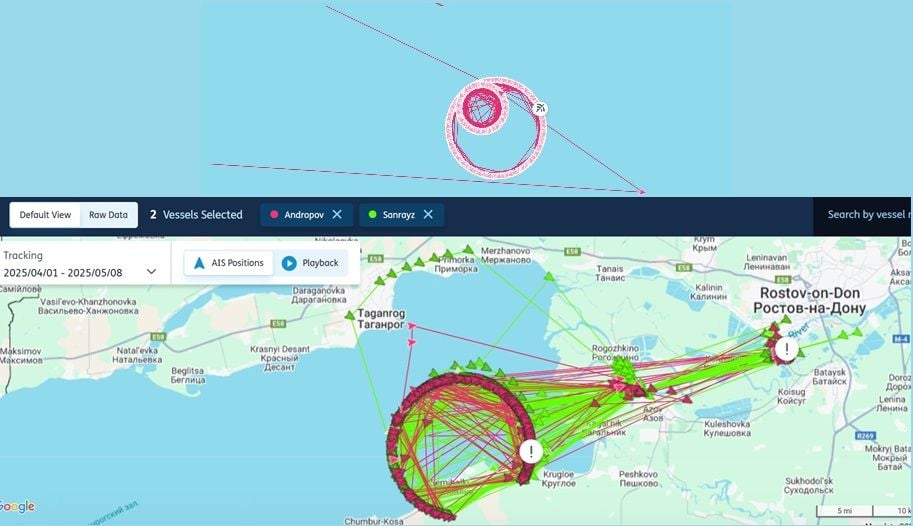This screenshot has width=913, height=526.
Task: Click the Taganrog map label
Action: 381,319
